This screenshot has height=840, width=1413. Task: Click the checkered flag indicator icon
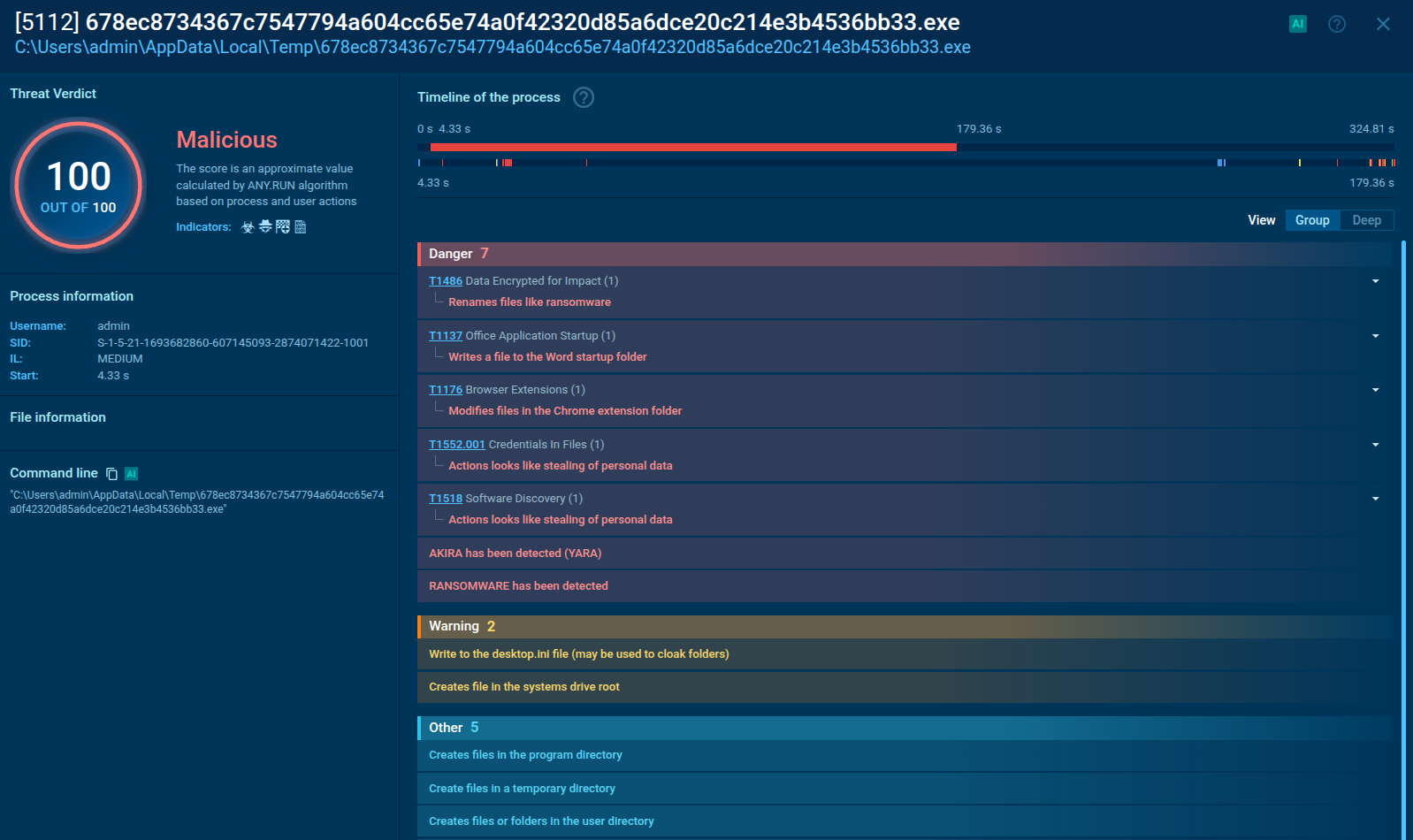click(x=283, y=227)
